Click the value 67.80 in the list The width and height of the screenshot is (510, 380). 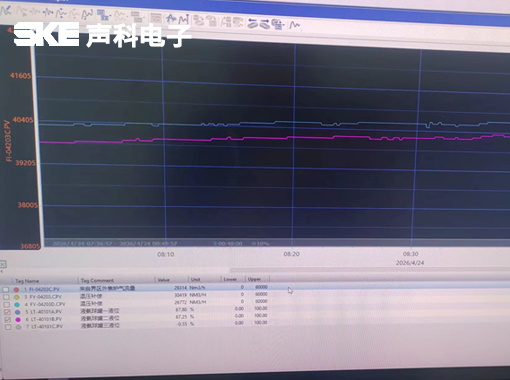coord(181,309)
